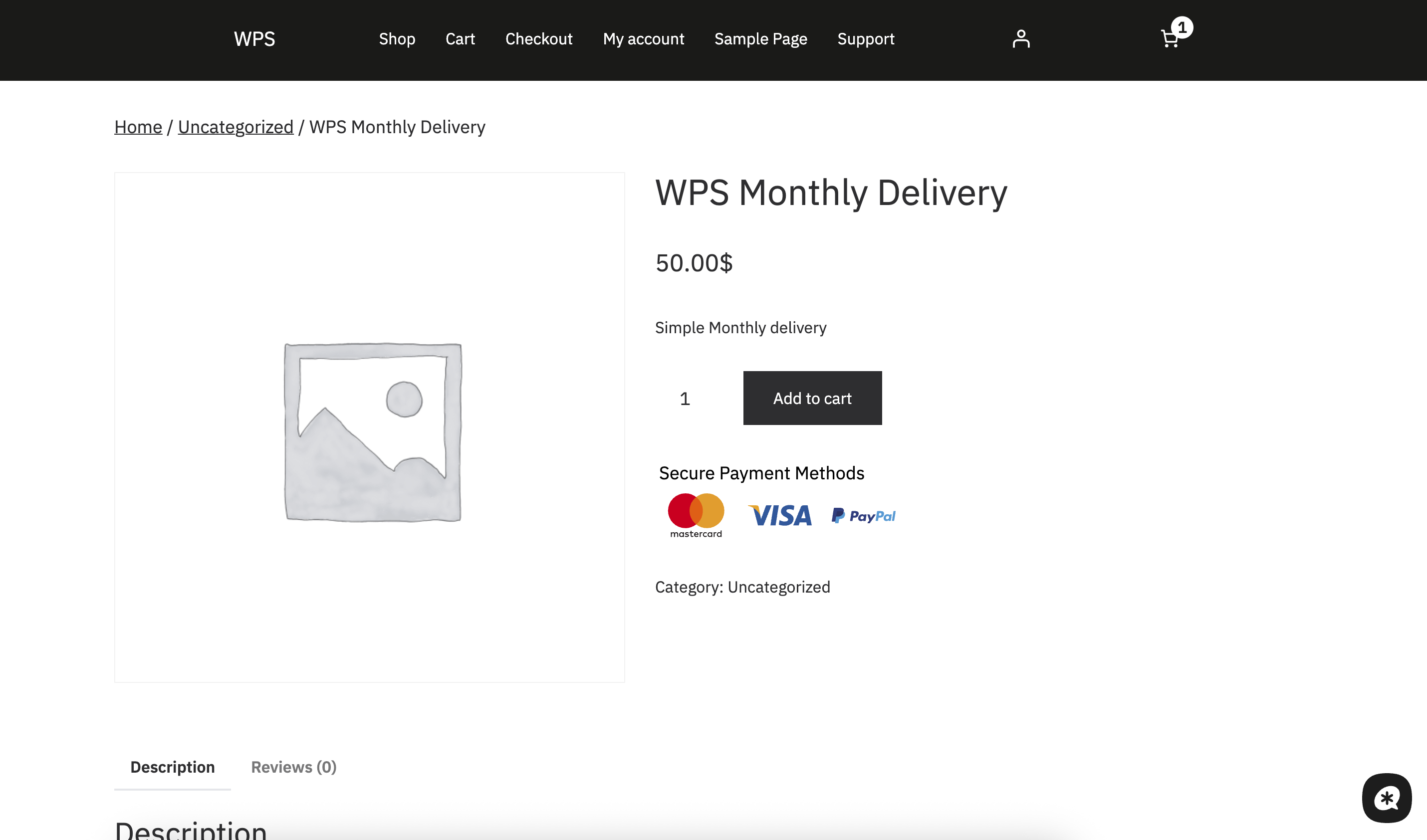
Task: Navigate to My account
Action: [643, 39]
